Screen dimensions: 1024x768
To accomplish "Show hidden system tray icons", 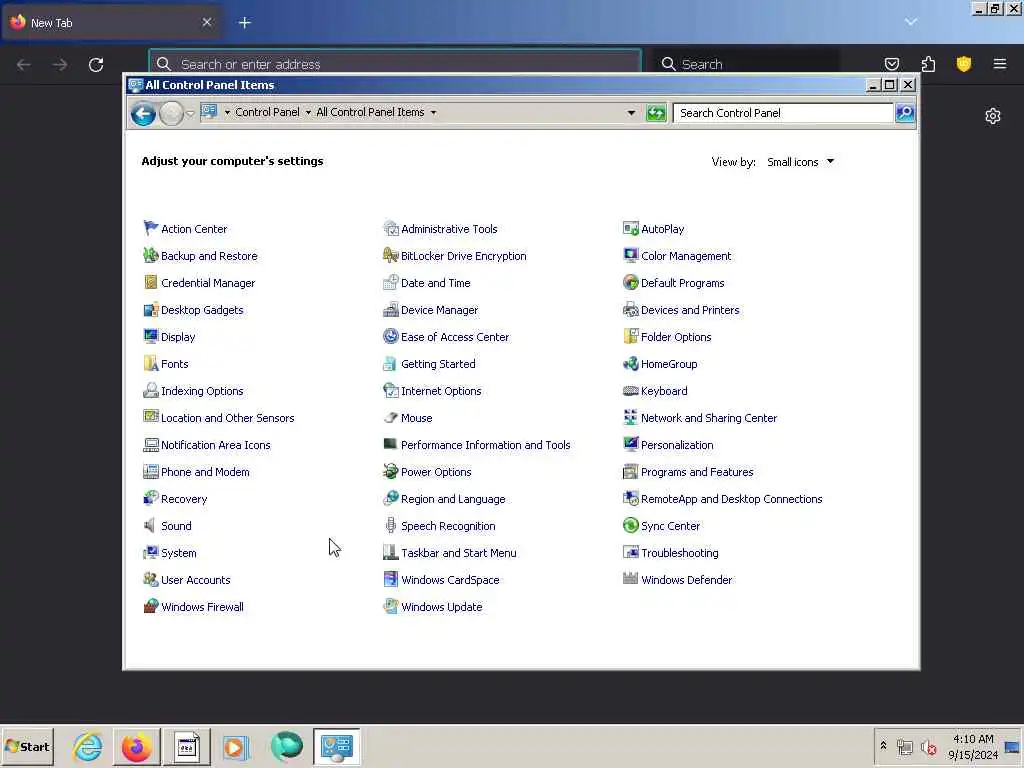I will click(x=883, y=746).
